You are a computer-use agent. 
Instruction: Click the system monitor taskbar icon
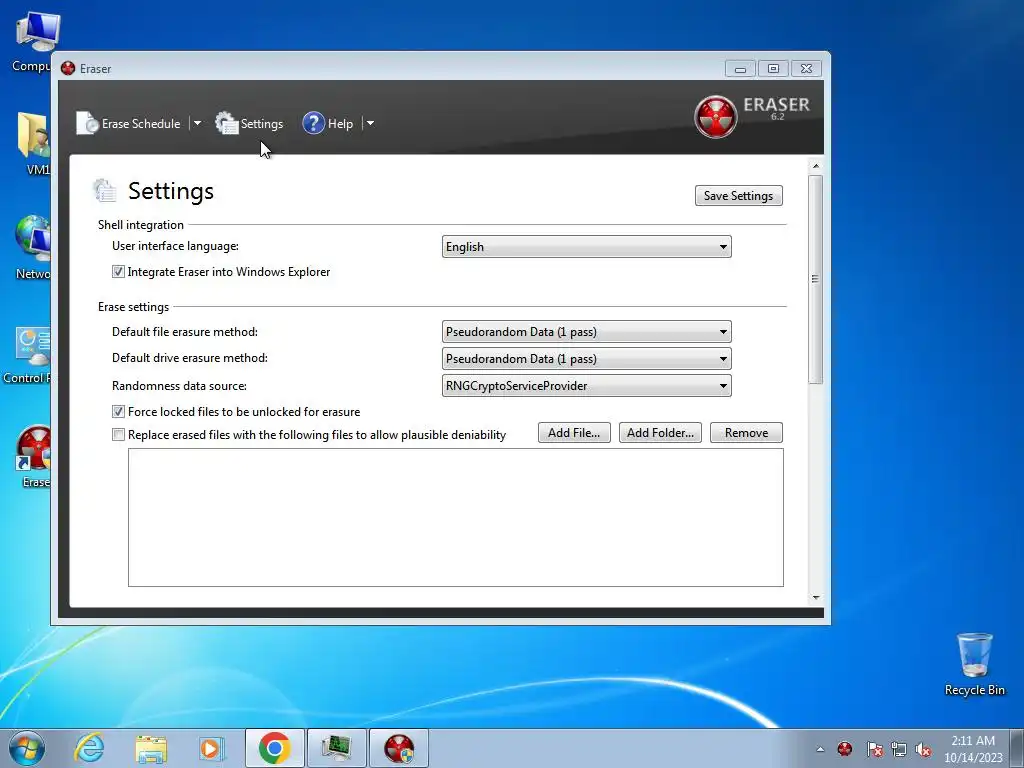click(x=336, y=748)
